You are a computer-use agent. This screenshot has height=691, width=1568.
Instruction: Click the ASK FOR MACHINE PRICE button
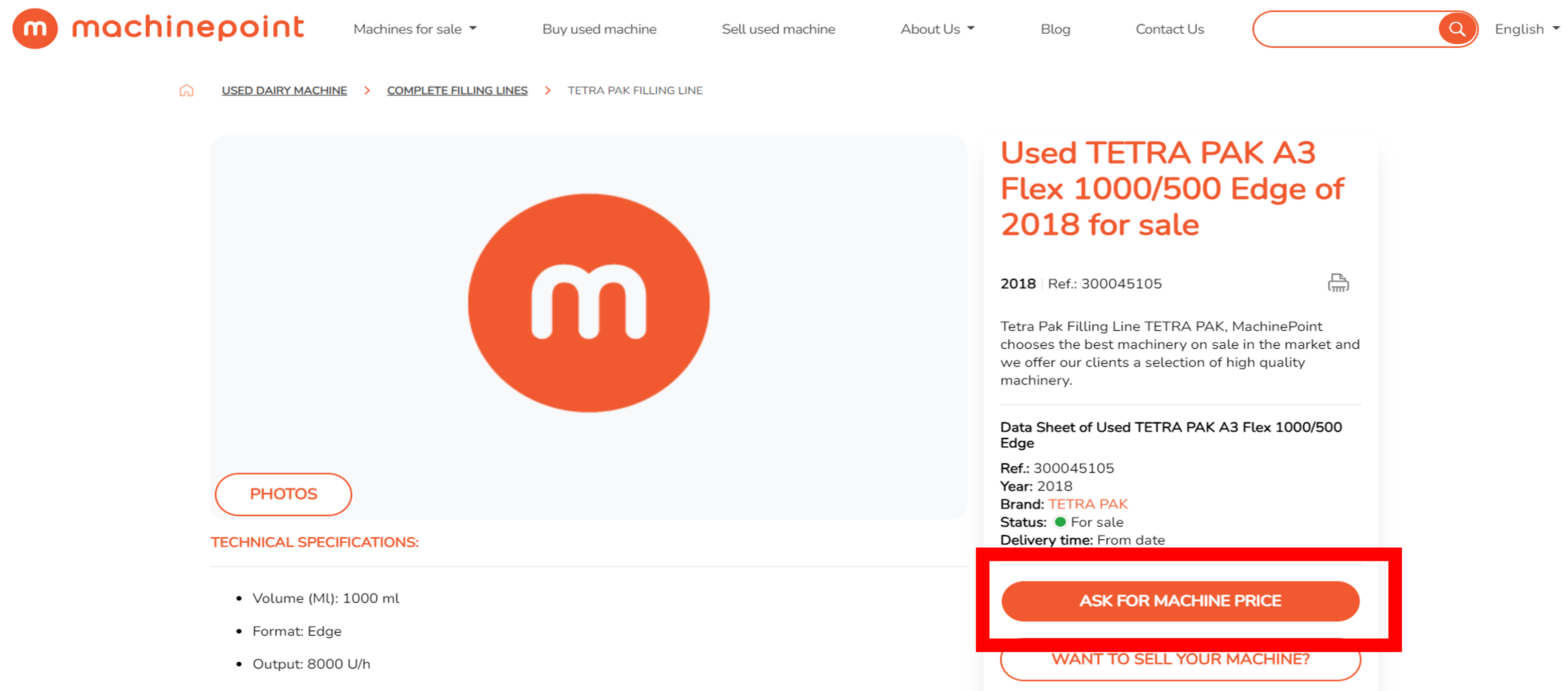(1181, 600)
